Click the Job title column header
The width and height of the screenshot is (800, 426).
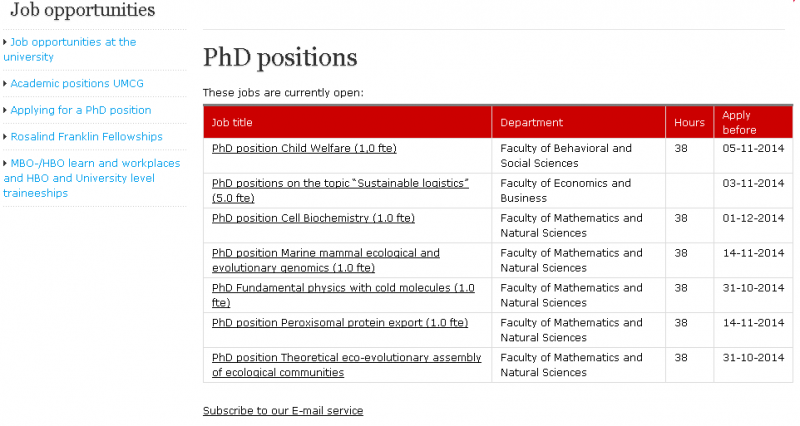(x=232, y=122)
